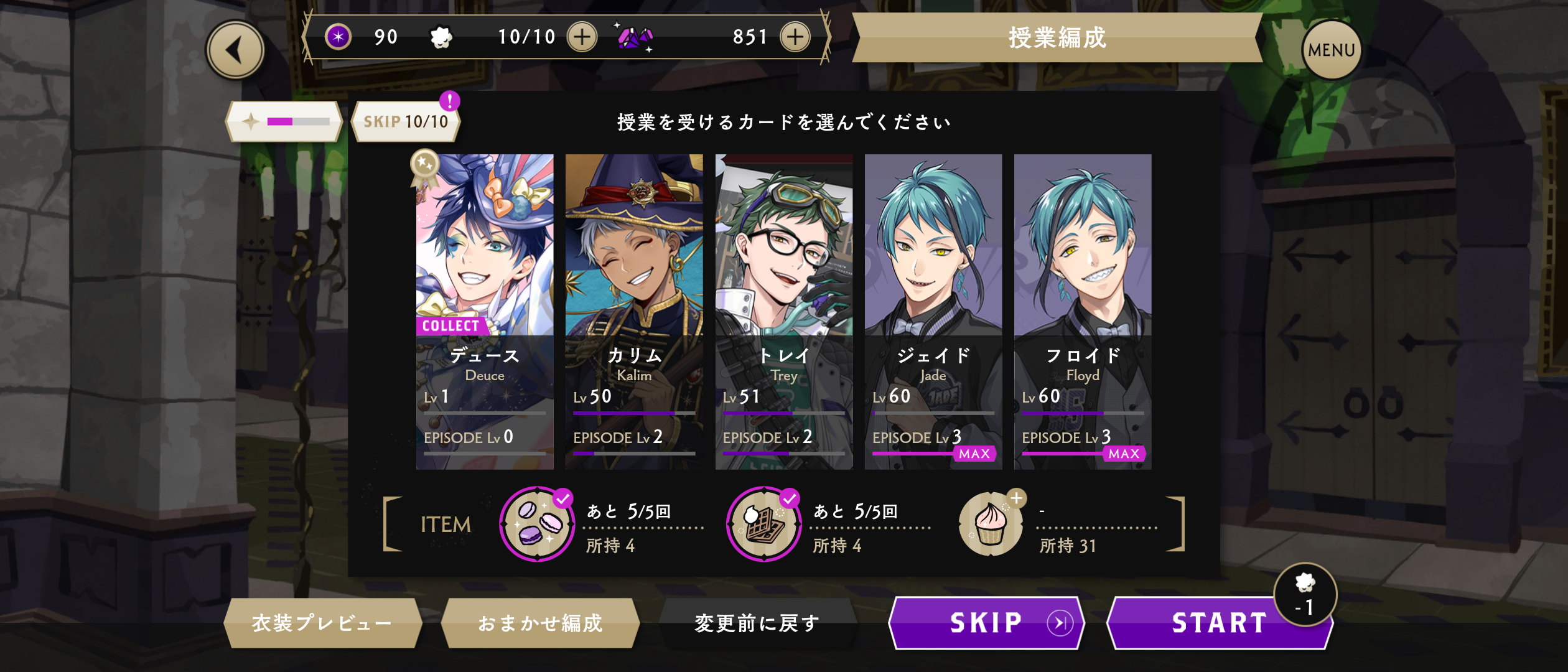Add gems with plus next to 851
The width and height of the screenshot is (1568, 672).
(795, 37)
